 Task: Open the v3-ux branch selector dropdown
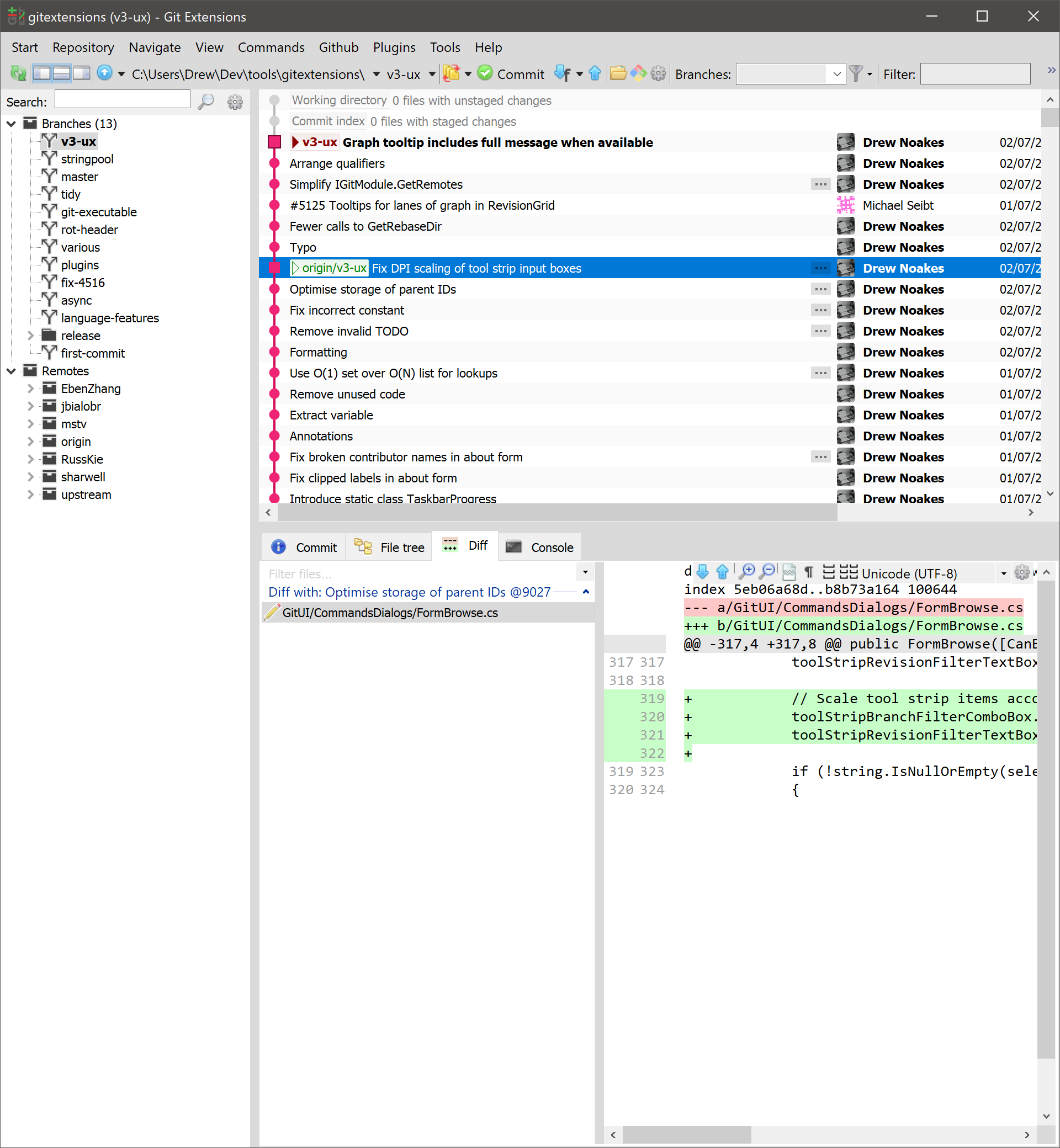(431, 74)
